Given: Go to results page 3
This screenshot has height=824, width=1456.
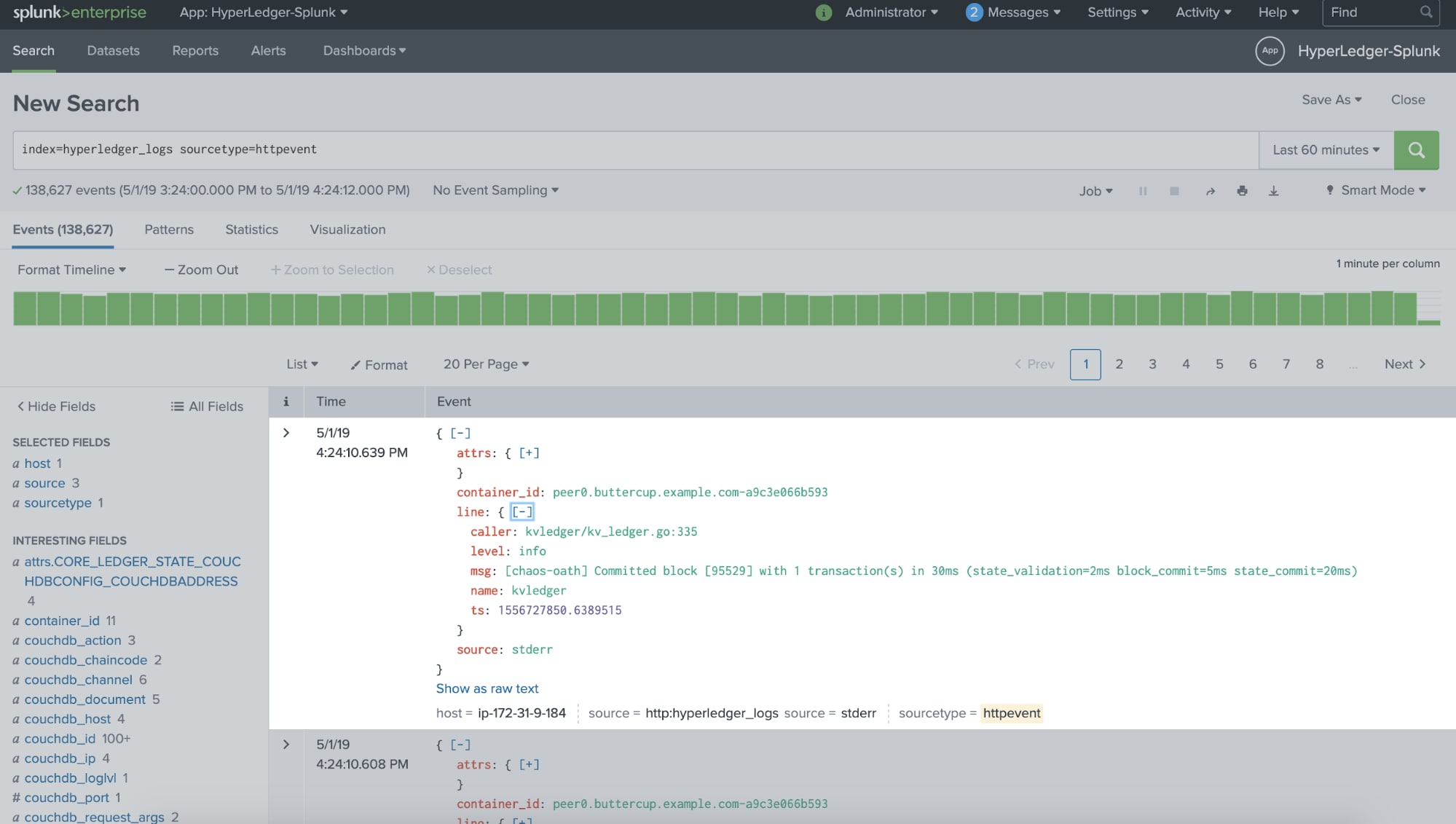Looking at the screenshot, I should click(1152, 364).
